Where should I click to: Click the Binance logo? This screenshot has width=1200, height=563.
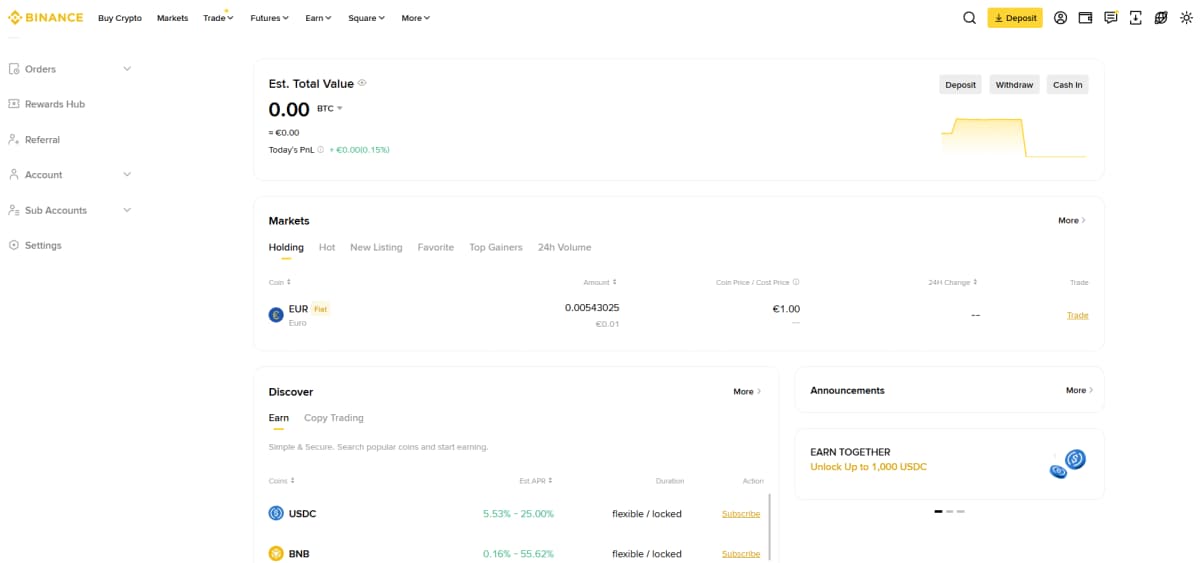[x=45, y=18]
